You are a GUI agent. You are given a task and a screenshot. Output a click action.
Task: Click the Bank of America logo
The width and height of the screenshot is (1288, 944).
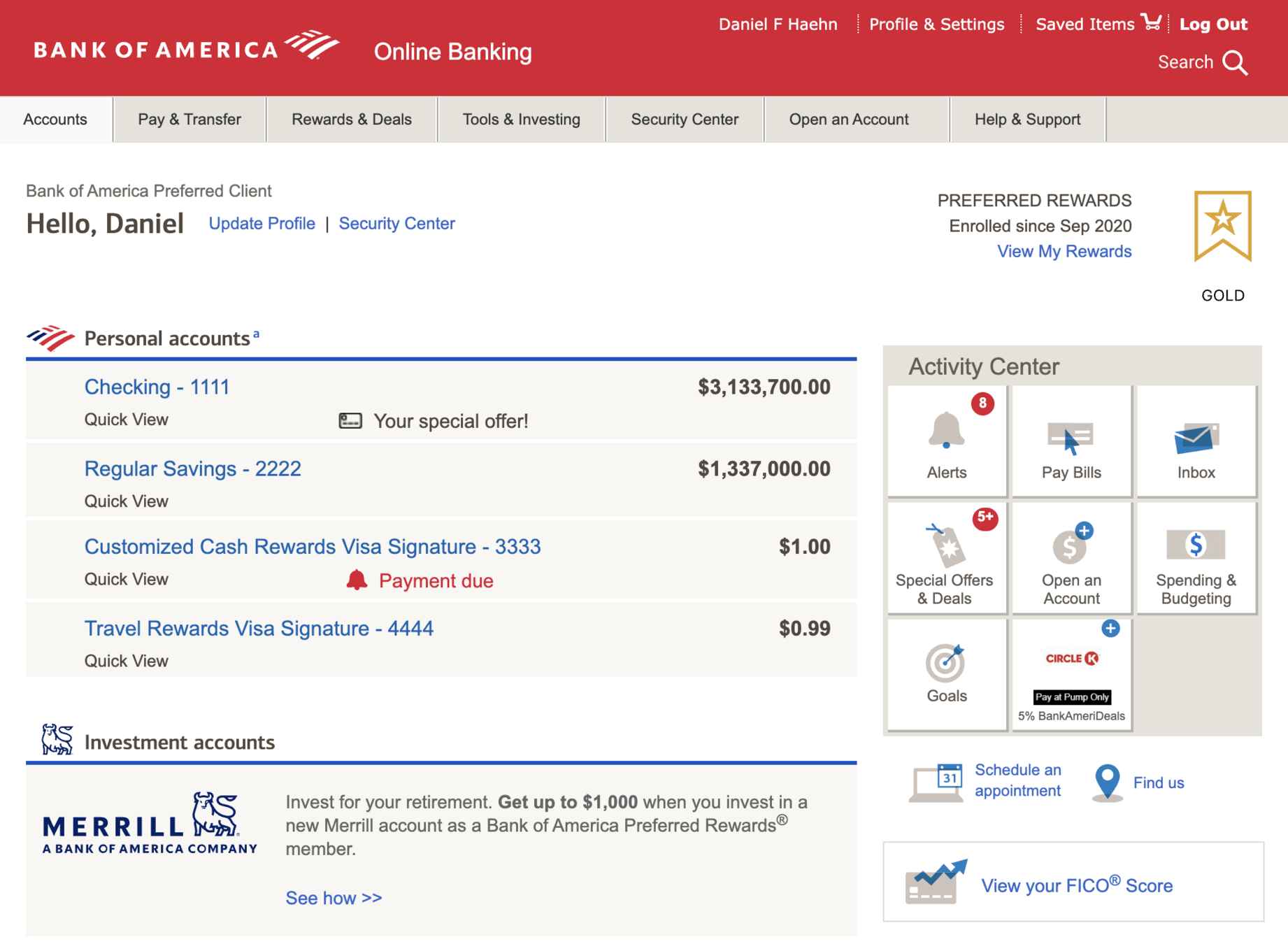pos(187,47)
